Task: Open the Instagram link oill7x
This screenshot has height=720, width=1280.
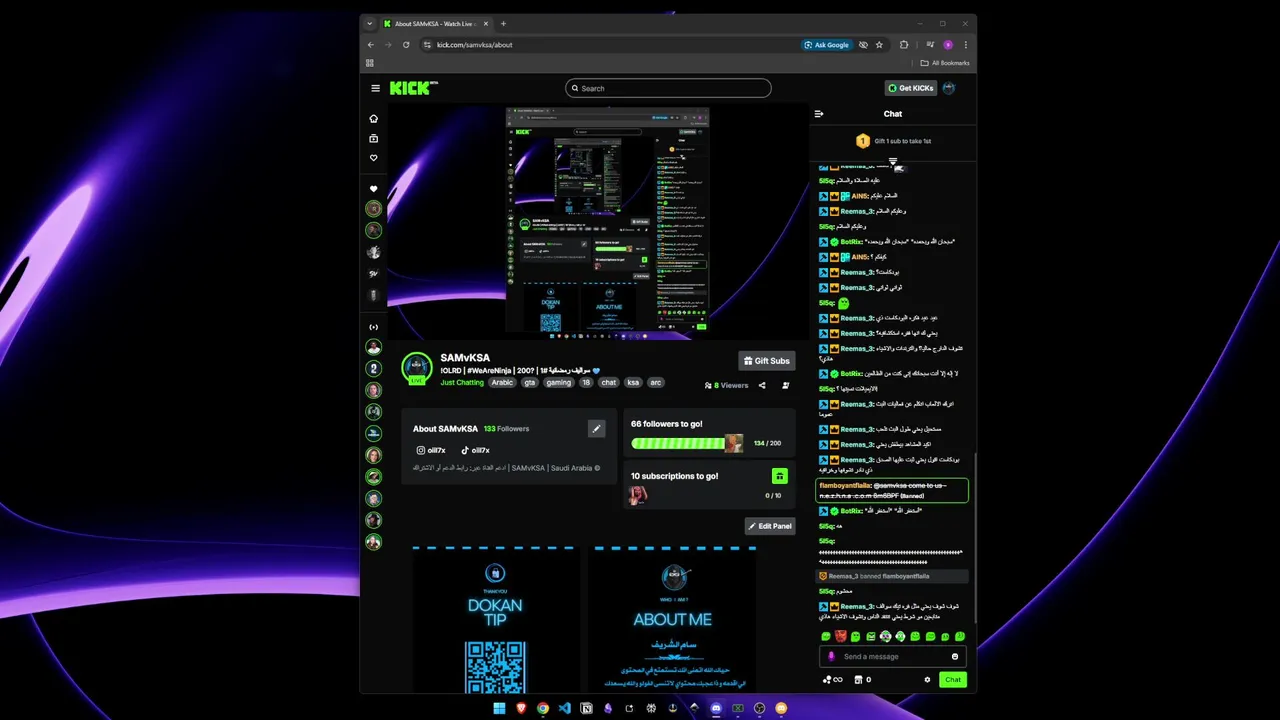Action: point(433,450)
